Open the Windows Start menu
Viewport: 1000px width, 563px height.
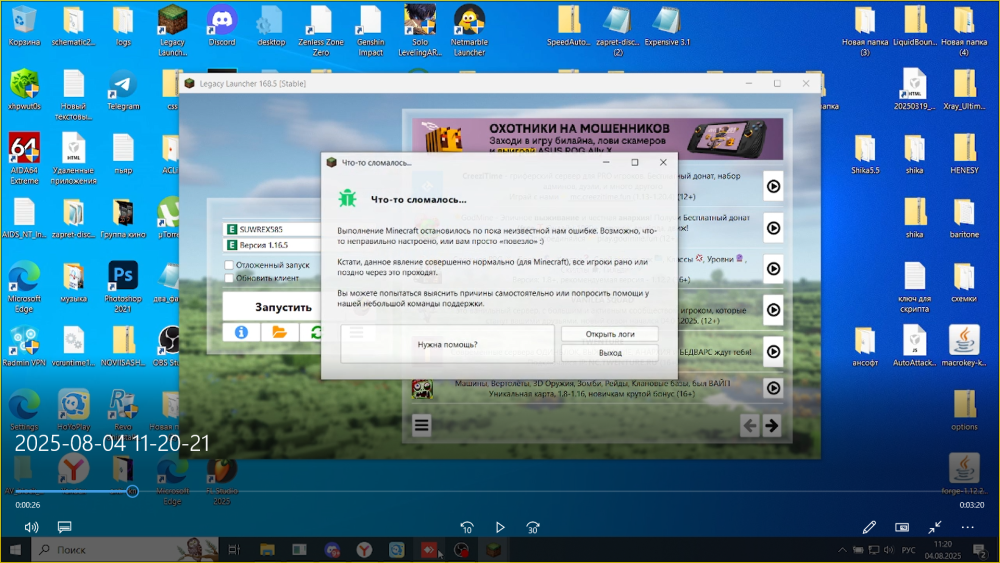pos(15,550)
